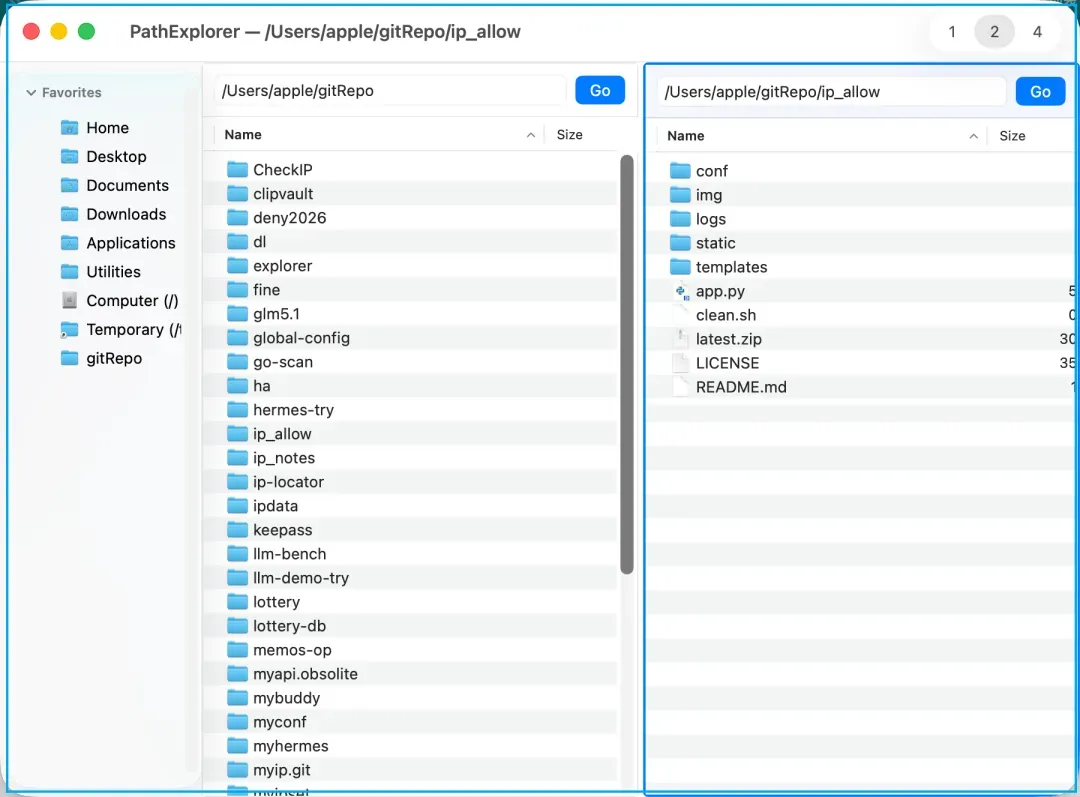Open Utilities in sidebar
The image size is (1080, 797).
(x=114, y=272)
